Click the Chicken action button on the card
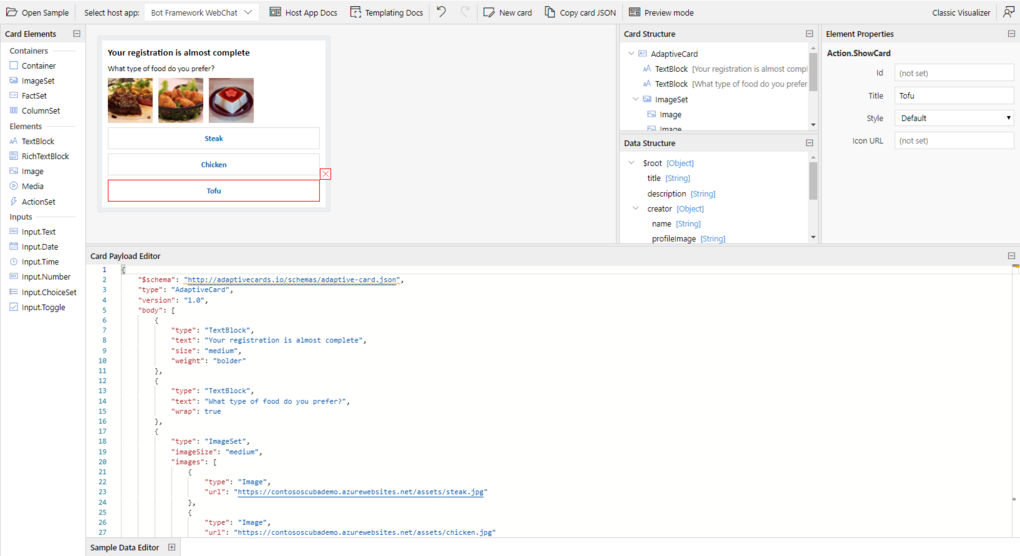1020x556 pixels. (x=213, y=165)
